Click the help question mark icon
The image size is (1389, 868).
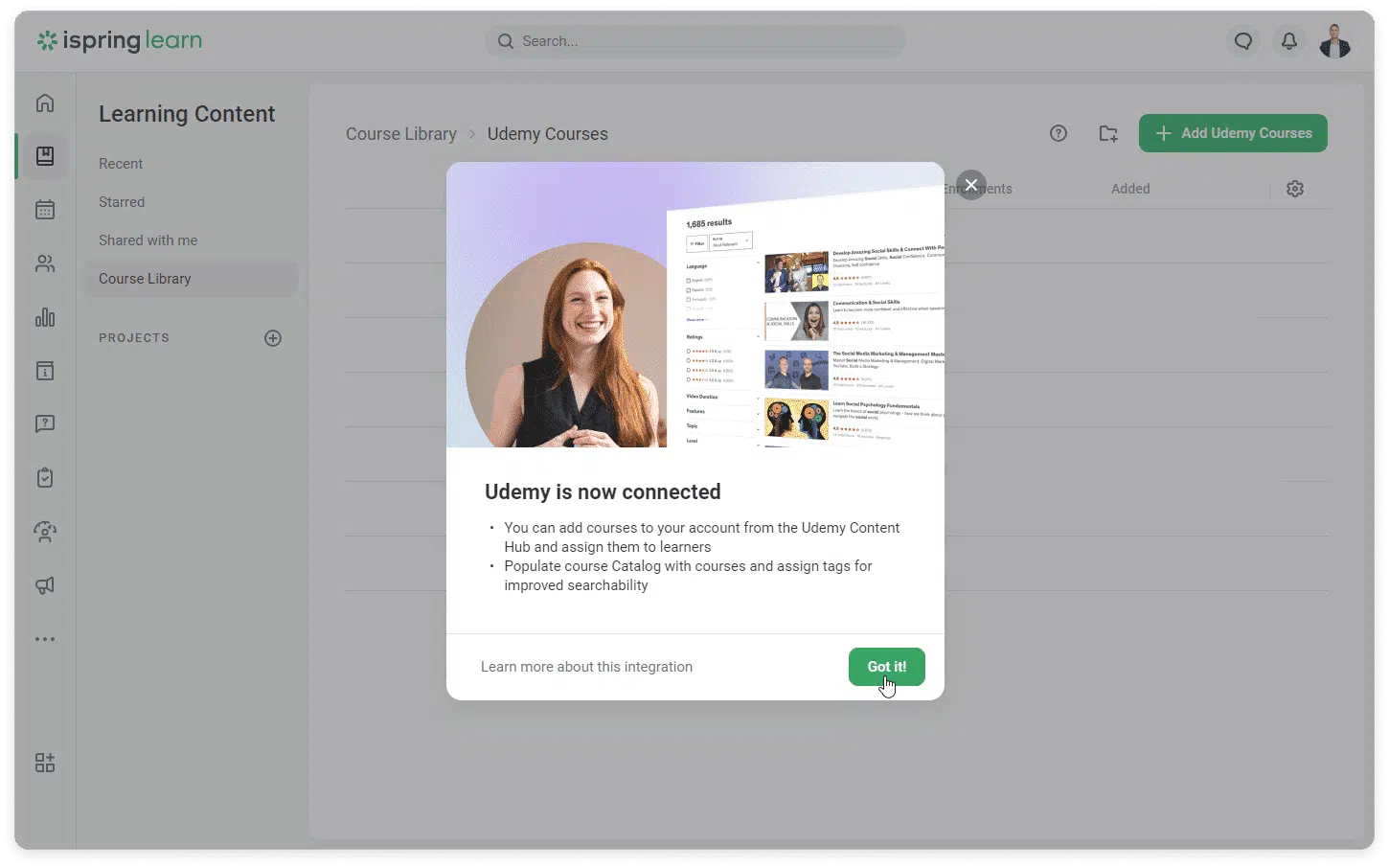(x=1059, y=133)
